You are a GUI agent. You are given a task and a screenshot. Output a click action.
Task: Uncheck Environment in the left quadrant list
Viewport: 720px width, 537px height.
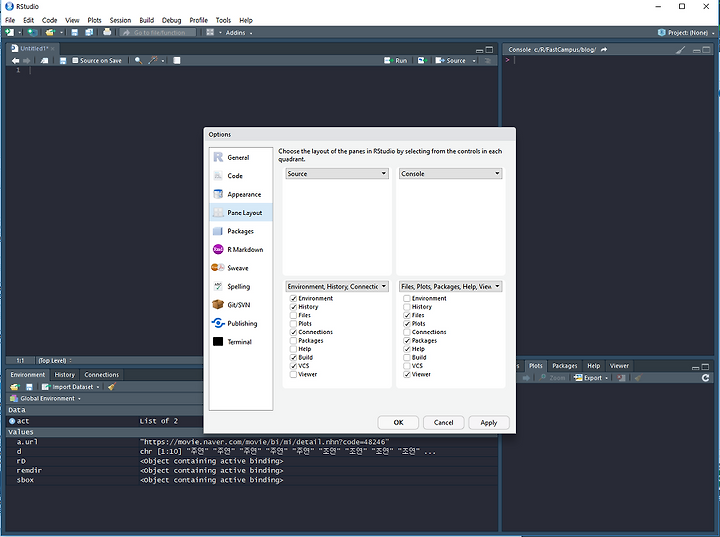coord(293,299)
